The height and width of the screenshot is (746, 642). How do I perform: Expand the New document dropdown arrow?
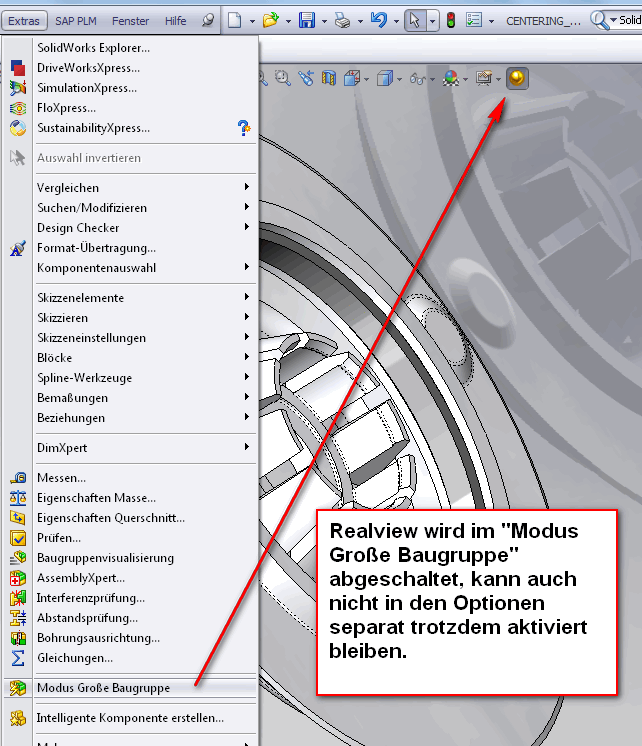pyautogui.click(x=252, y=21)
